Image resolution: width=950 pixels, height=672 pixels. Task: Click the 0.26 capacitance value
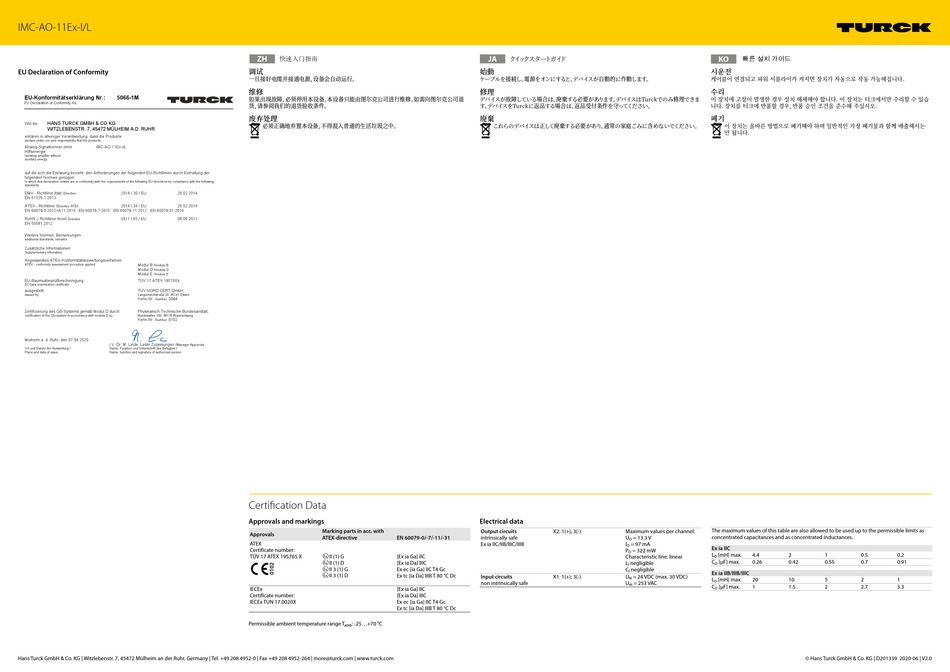click(757, 562)
